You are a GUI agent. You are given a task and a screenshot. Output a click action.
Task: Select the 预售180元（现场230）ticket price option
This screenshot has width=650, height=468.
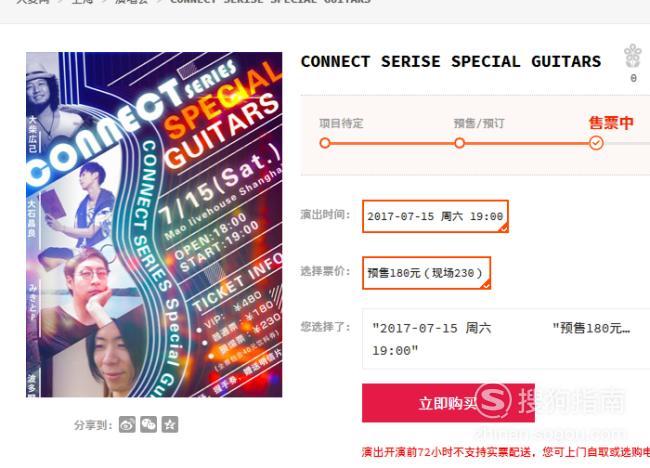[x=427, y=273]
